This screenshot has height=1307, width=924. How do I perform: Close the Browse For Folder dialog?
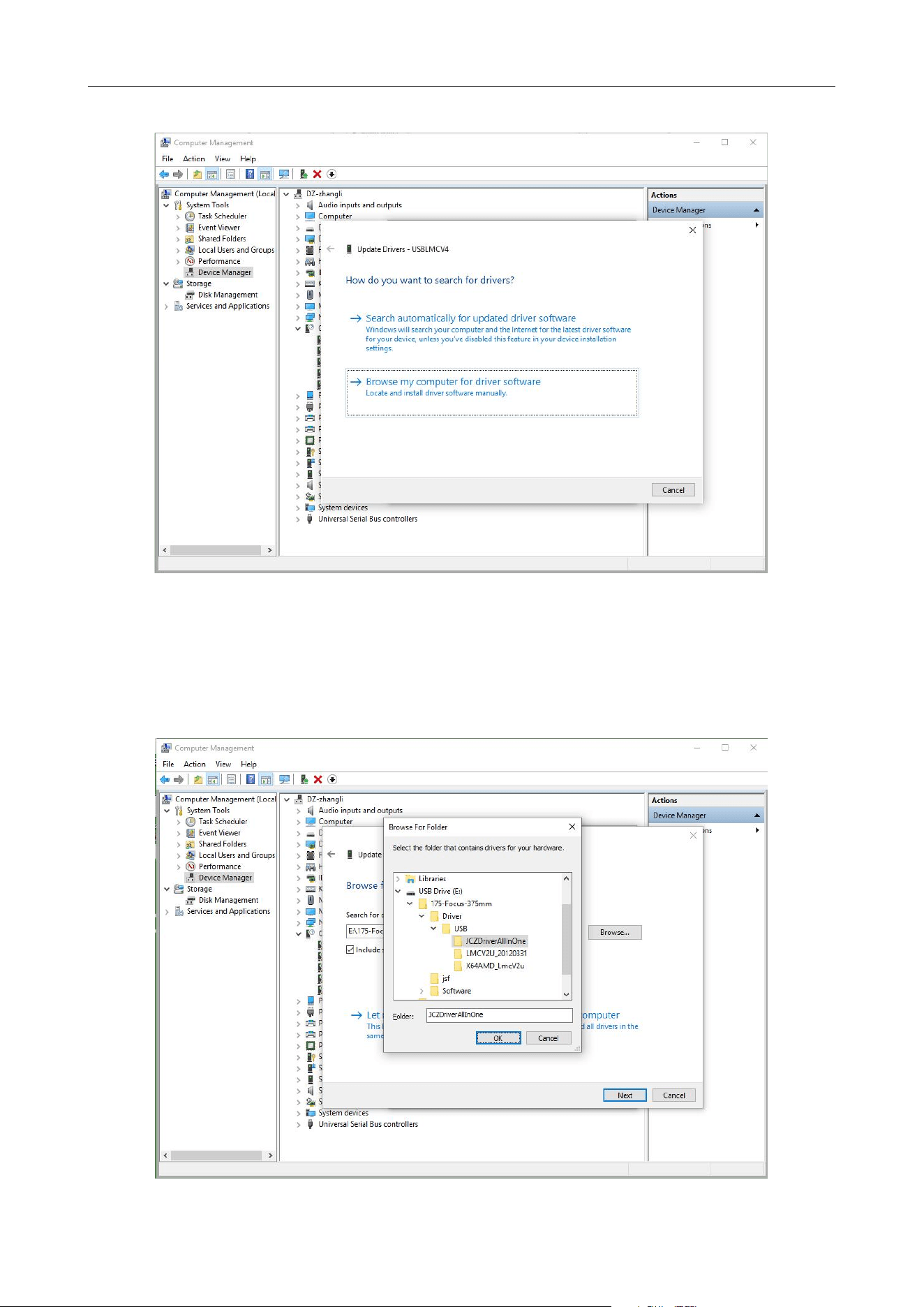tap(572, 827)
